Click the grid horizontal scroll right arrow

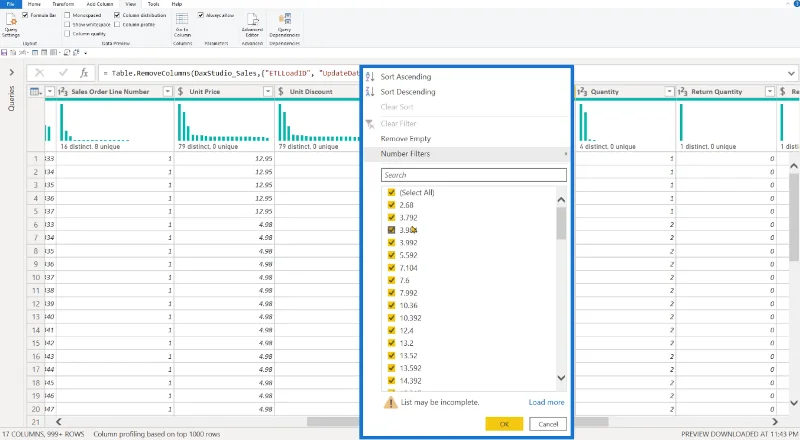tap(775, 422)
